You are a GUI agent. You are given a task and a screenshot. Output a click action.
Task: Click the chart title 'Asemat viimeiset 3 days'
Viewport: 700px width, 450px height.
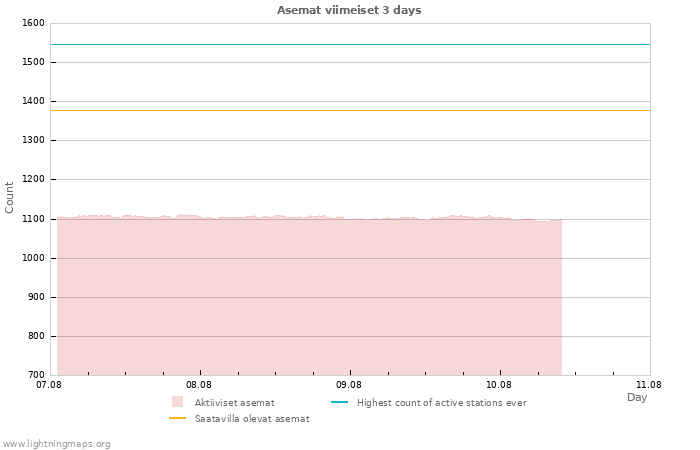point(349,10)
